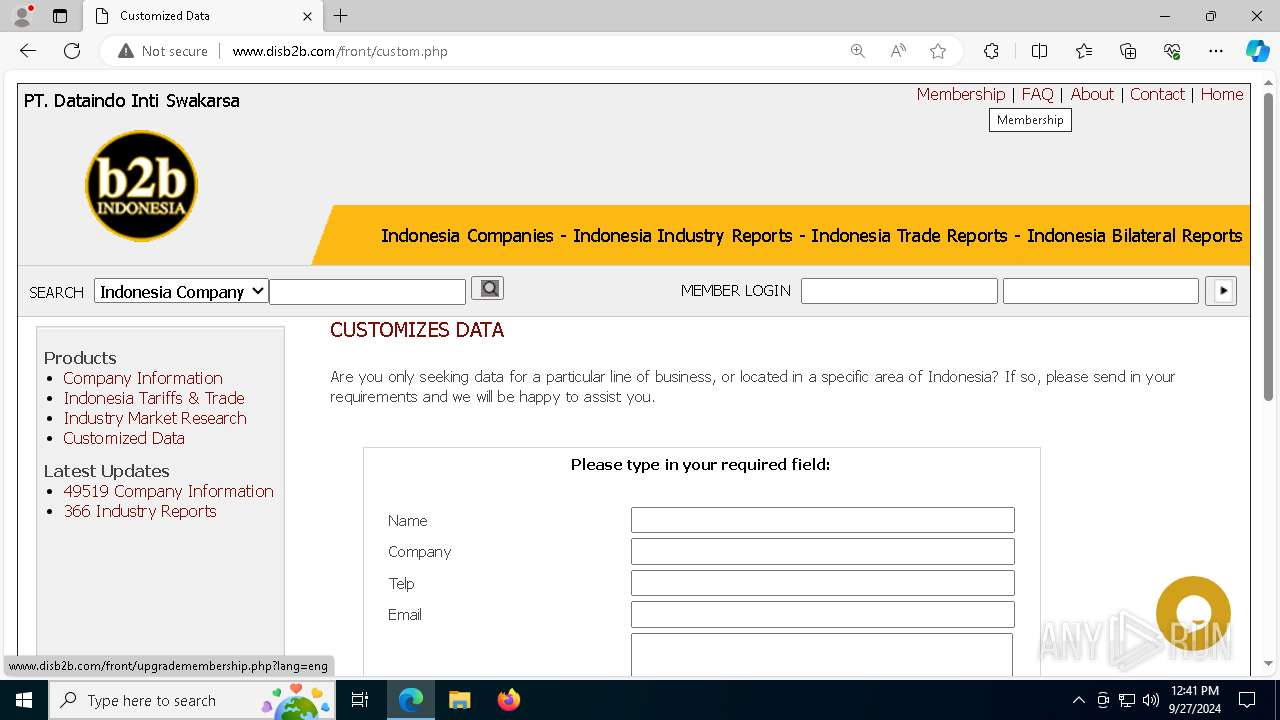Click the Name input field

click(823, 520)
